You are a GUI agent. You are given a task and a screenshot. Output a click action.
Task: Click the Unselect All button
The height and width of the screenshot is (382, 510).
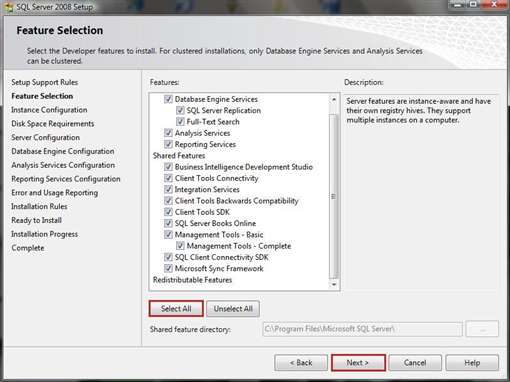(x=233, y=309)
